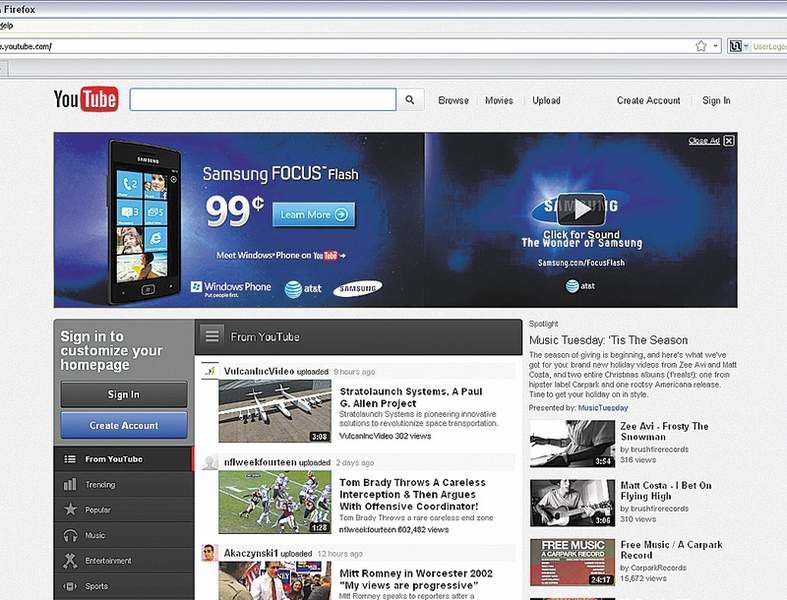Open Tom Brady interception video thumbnail

pos(275,502)
